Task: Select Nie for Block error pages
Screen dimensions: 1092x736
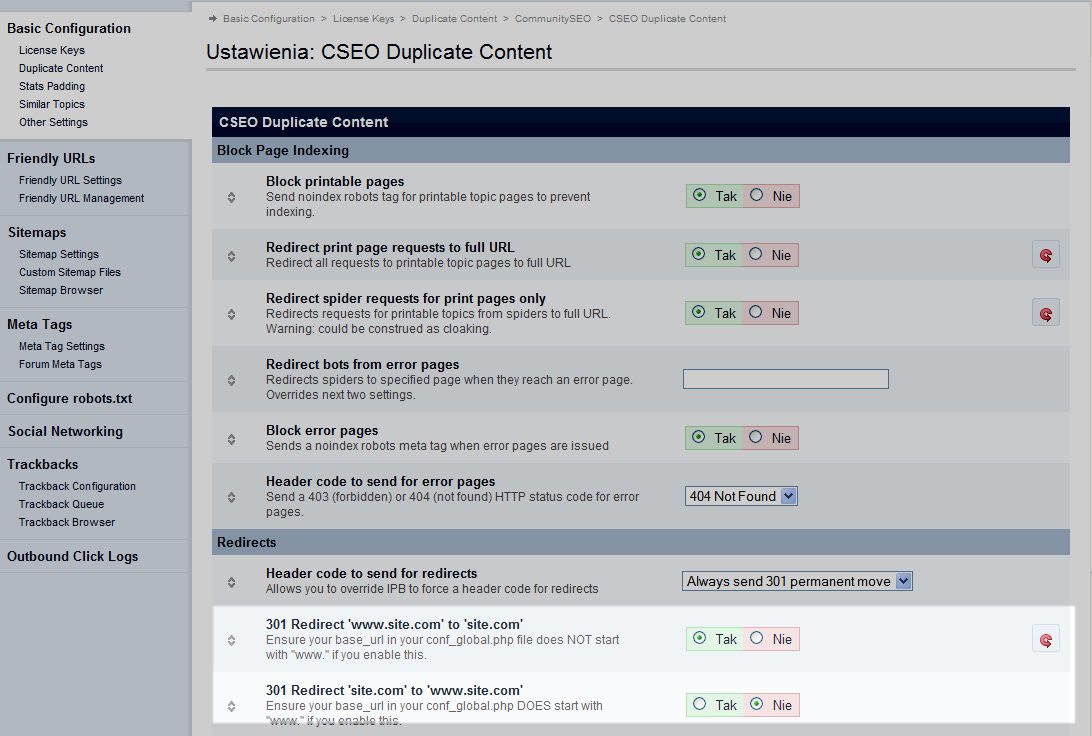Action: pyautogui.click(x=757, y=438)
